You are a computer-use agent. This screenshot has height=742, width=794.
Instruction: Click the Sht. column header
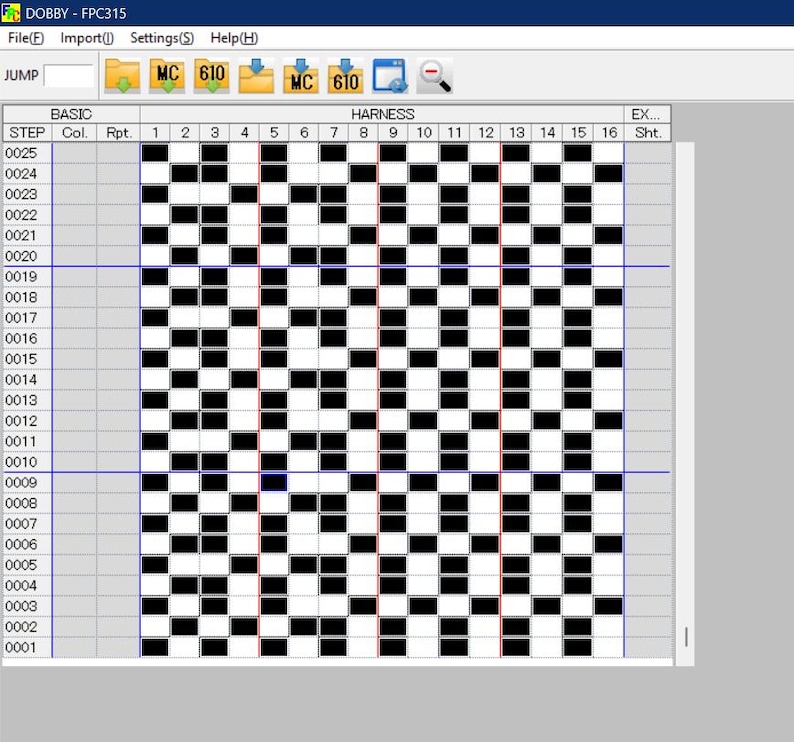tap(648, 133)
